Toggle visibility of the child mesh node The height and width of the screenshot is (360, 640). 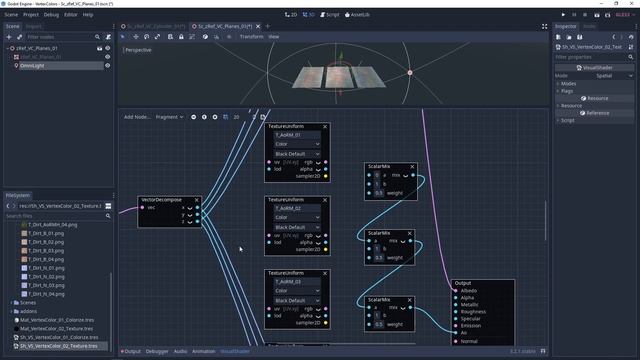coord(108,57)
